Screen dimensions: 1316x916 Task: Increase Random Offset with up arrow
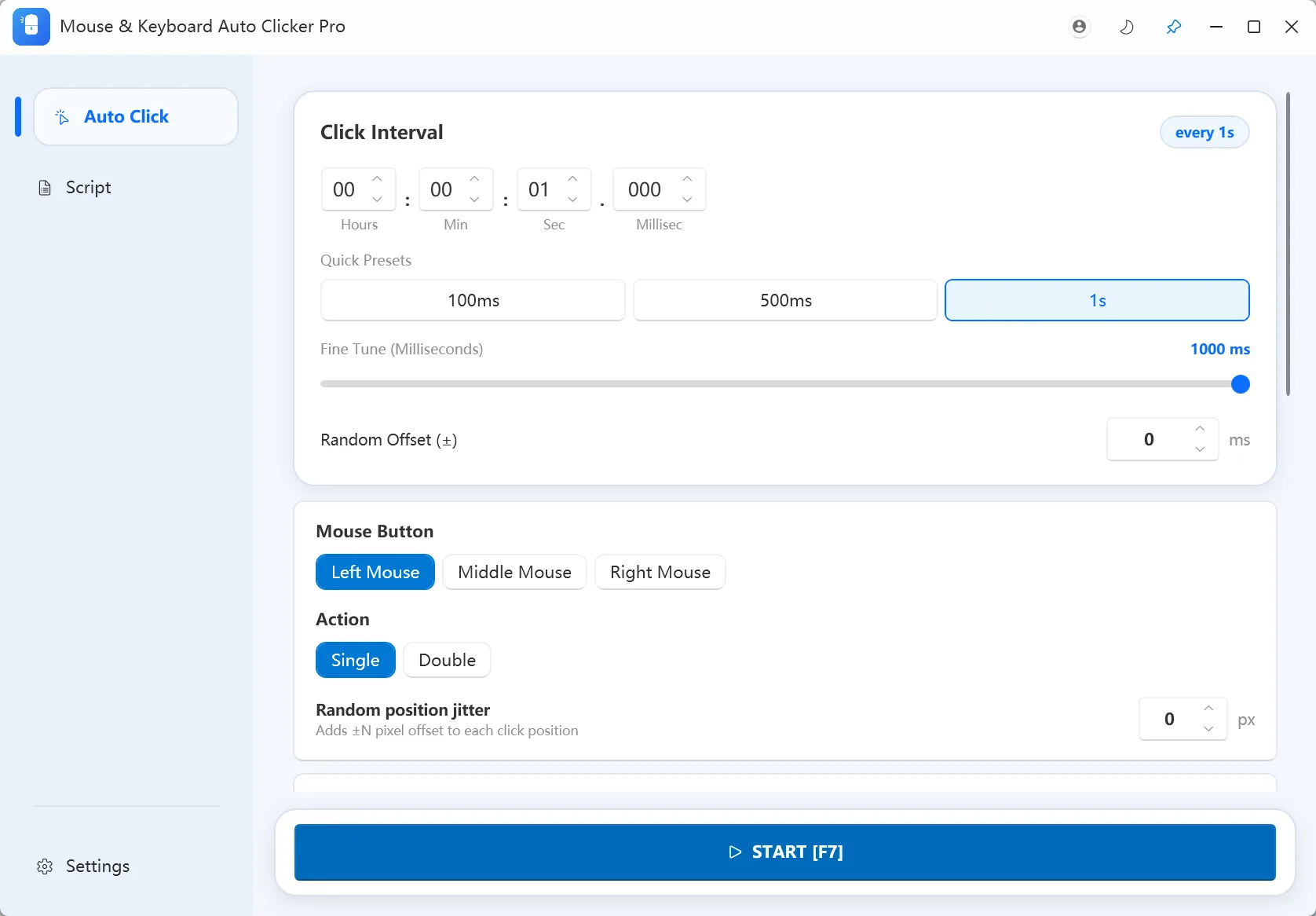[1200, 429]
